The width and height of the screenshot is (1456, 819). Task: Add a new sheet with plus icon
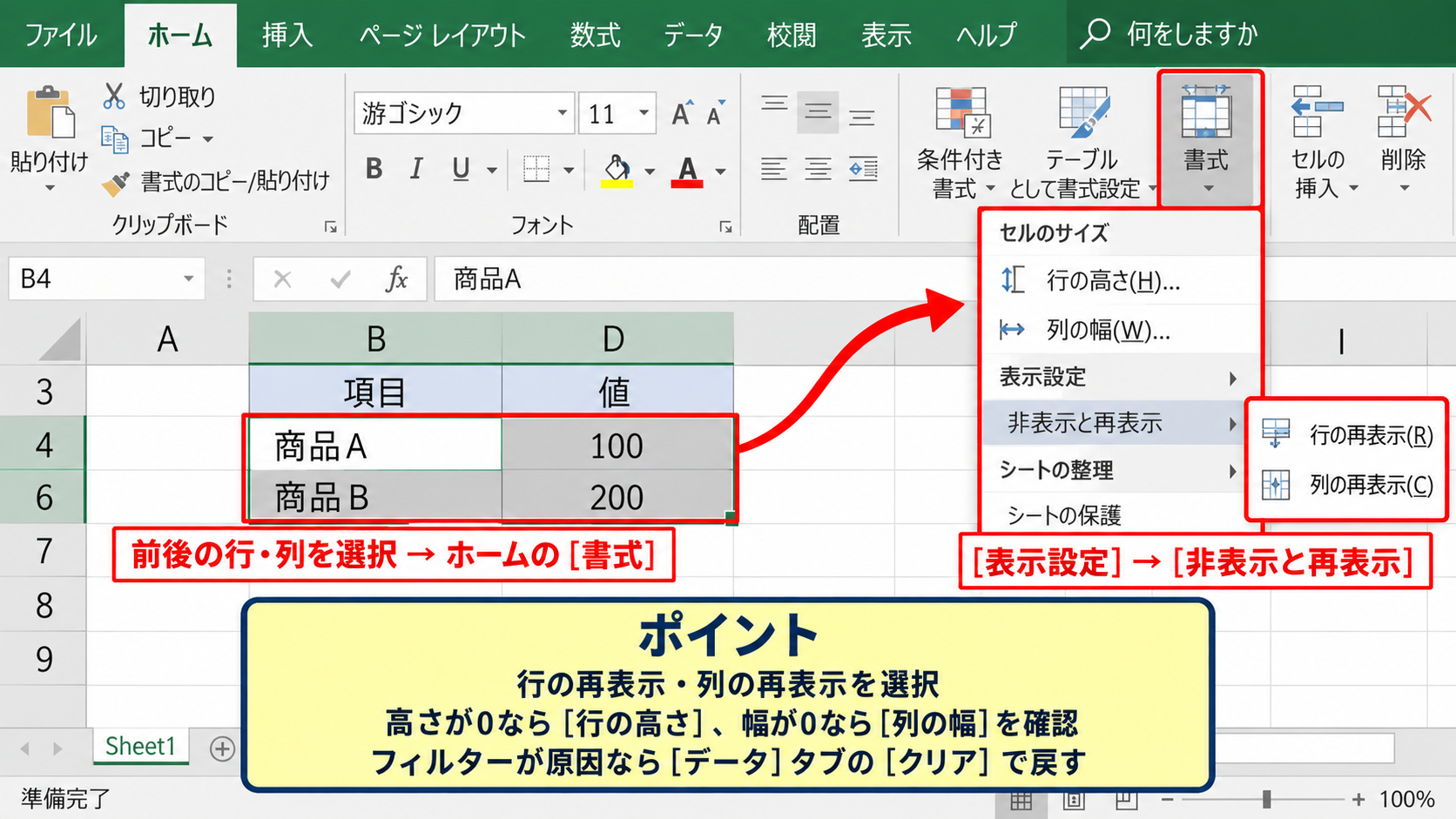(223, 749)
